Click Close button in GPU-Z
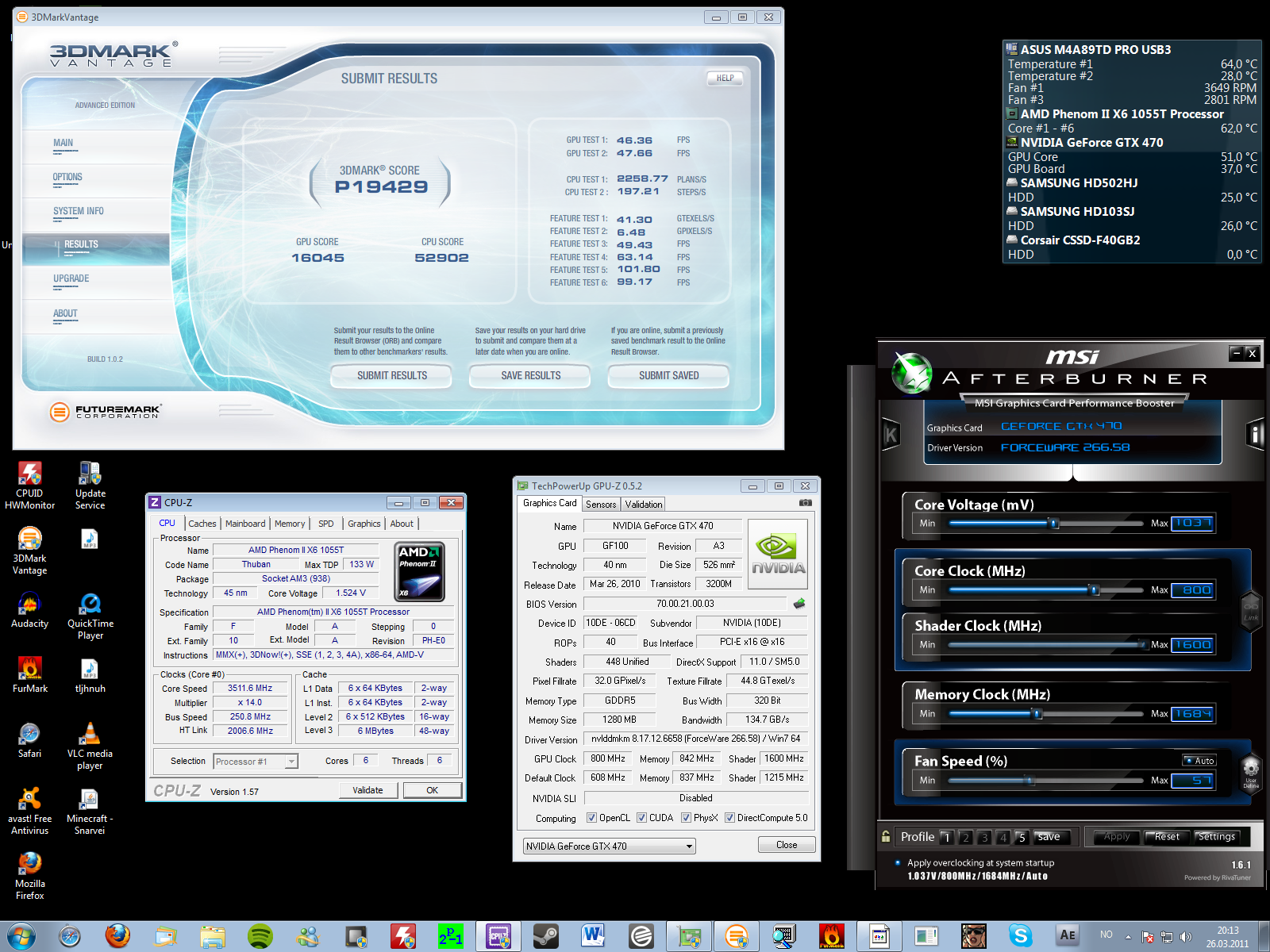The width and height of the screenshot is (1270, 952). coord(787,845)
